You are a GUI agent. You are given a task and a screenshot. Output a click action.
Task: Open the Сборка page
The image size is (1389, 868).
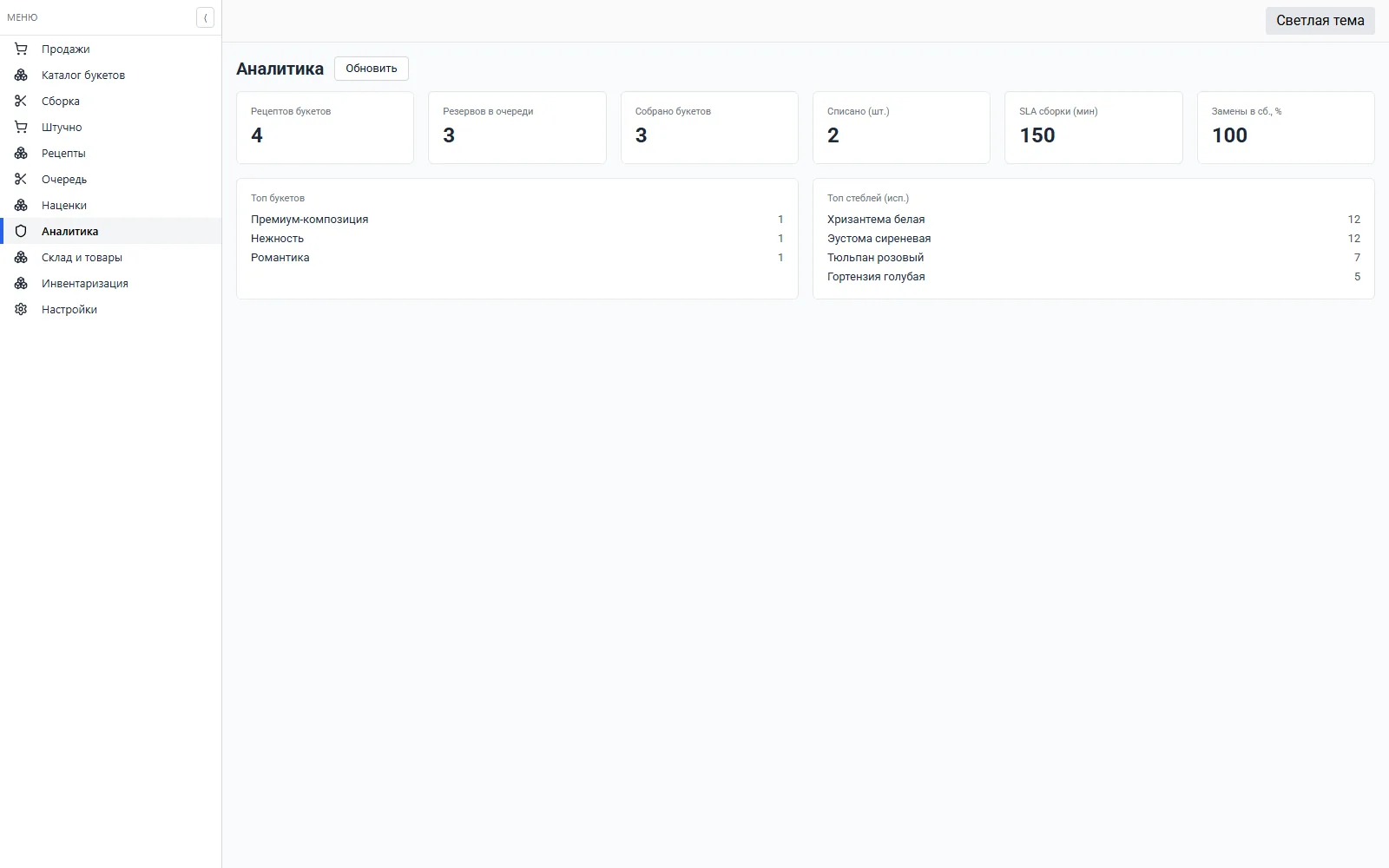tap(111, 101)
